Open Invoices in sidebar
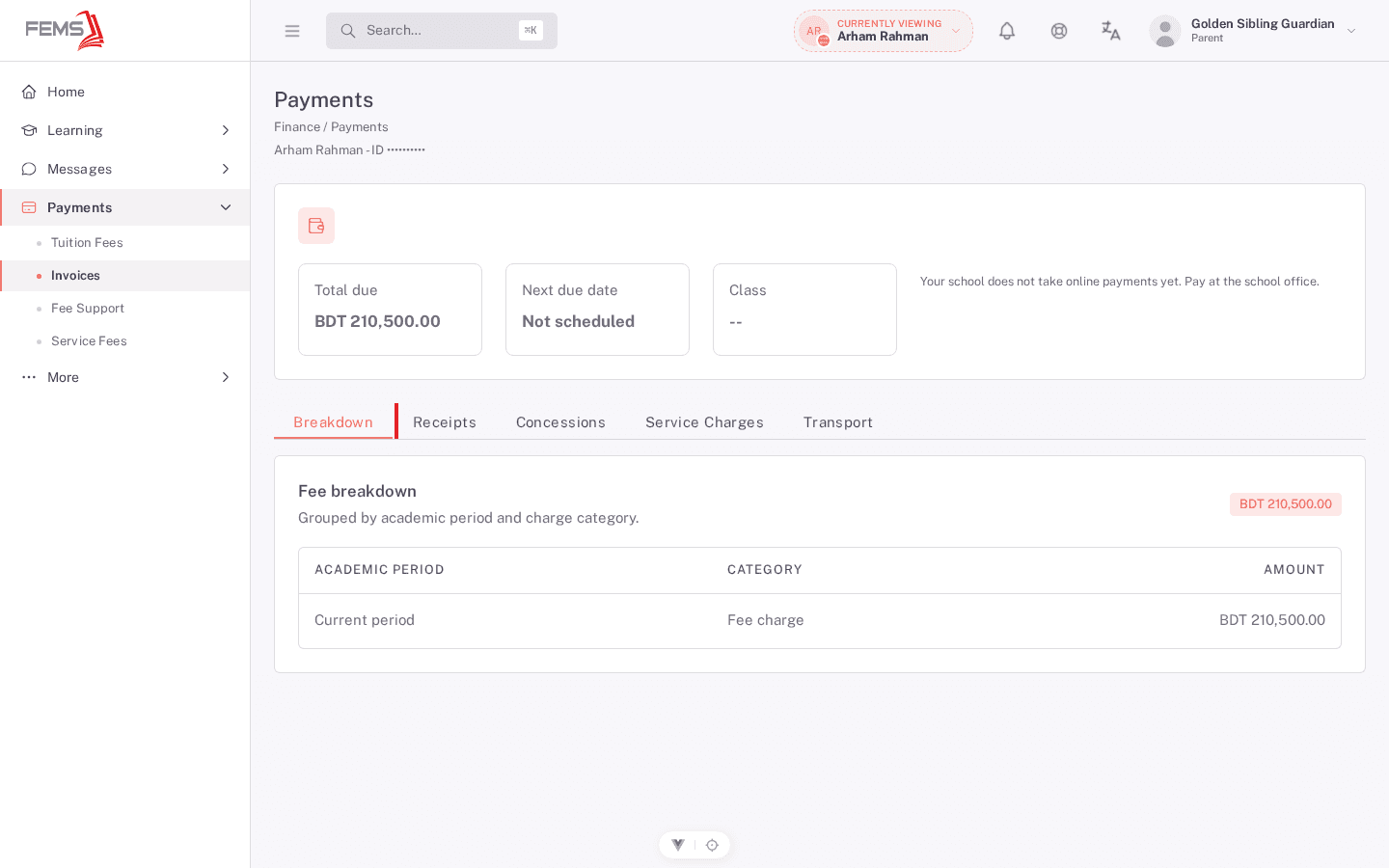 click(125, 276)
